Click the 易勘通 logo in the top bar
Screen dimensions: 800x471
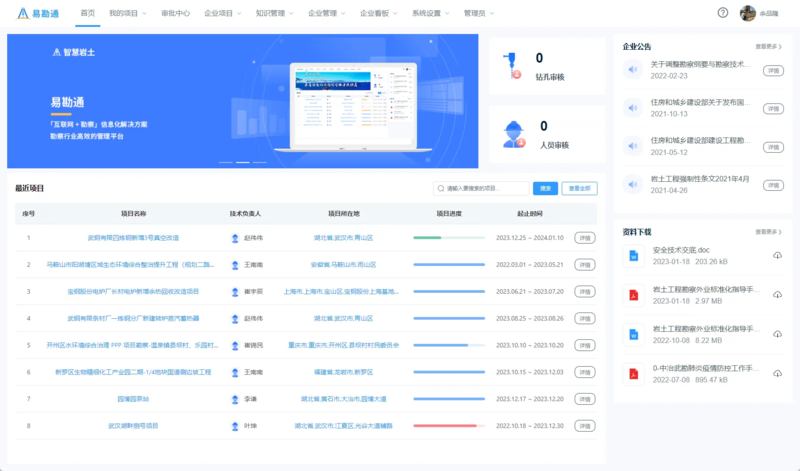tap(38, 14)
